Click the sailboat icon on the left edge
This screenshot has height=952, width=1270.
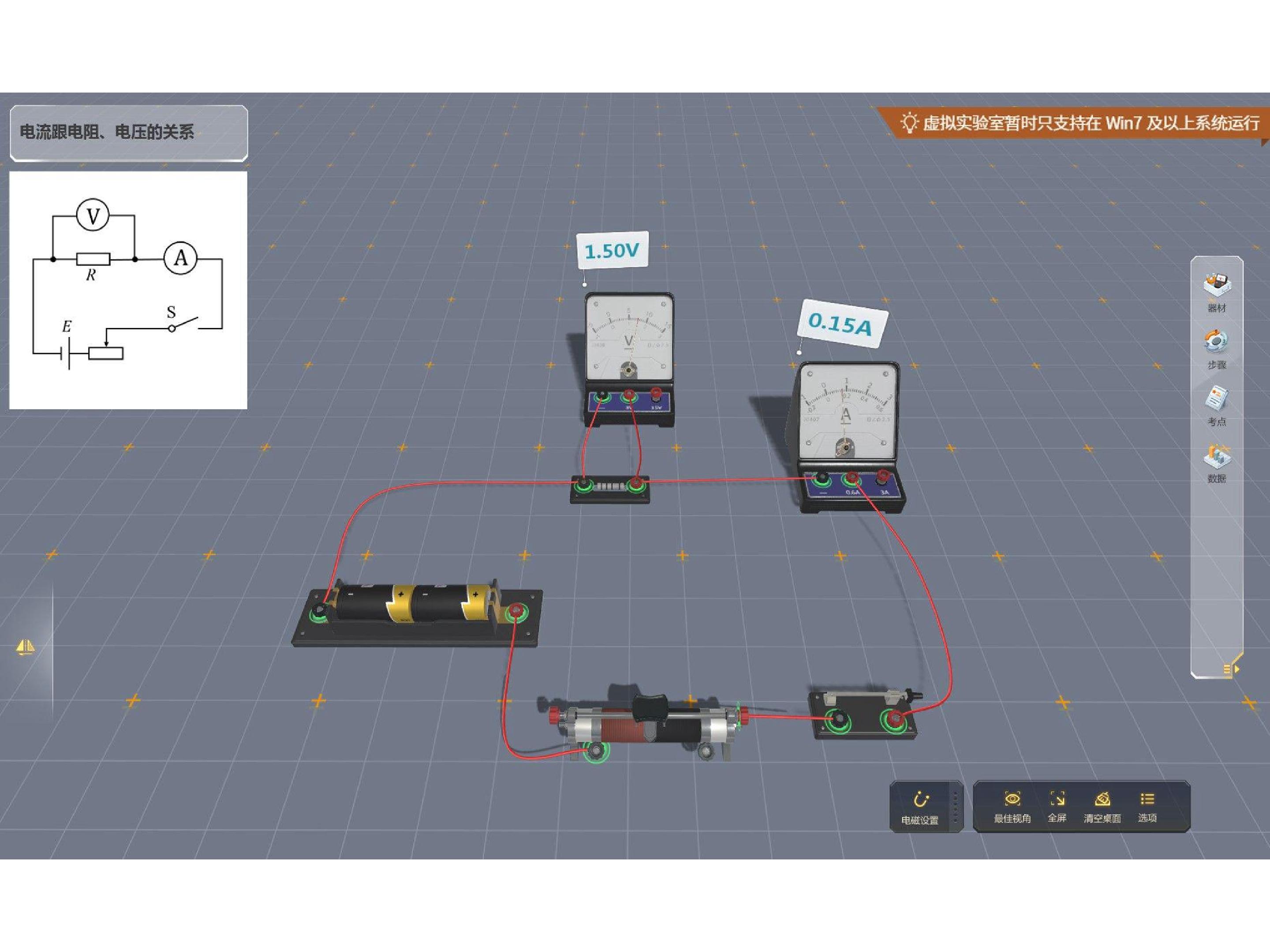pyautogui.click(x=25, y=647)
